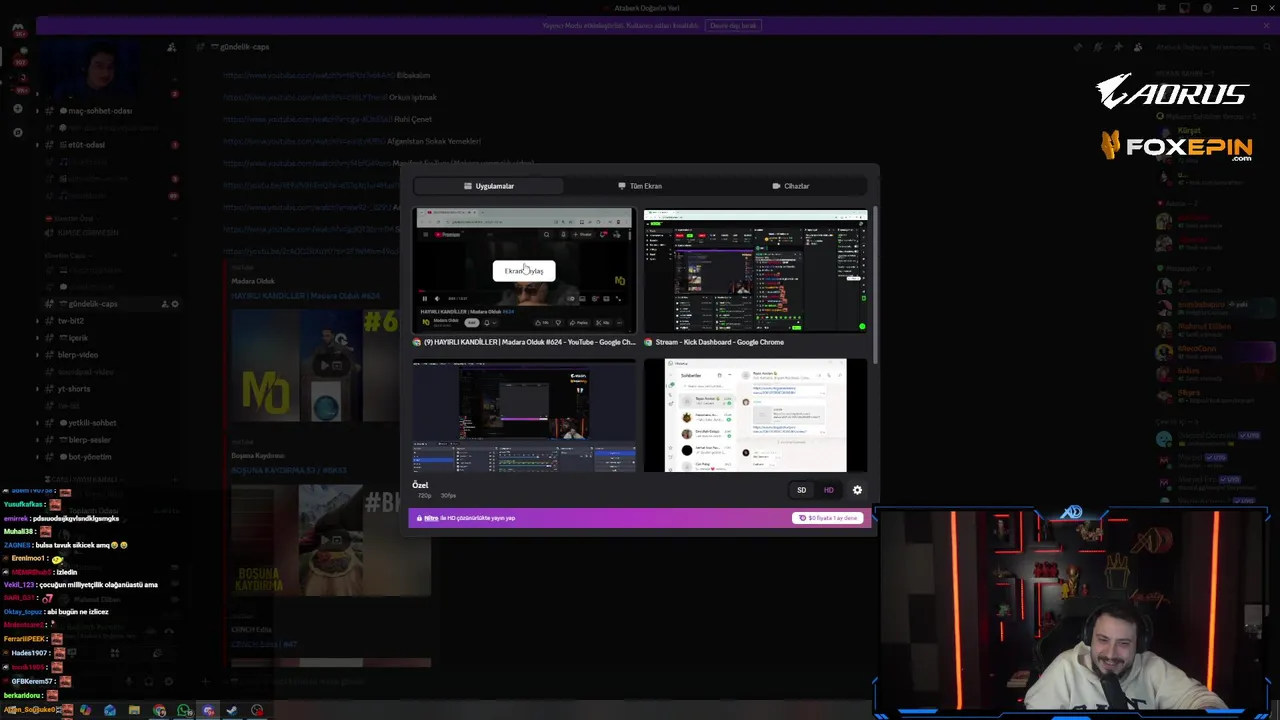The width and height of the screenshot is (1280, 720).
Task: Choose SD stream quality
Action: point(801,490)
